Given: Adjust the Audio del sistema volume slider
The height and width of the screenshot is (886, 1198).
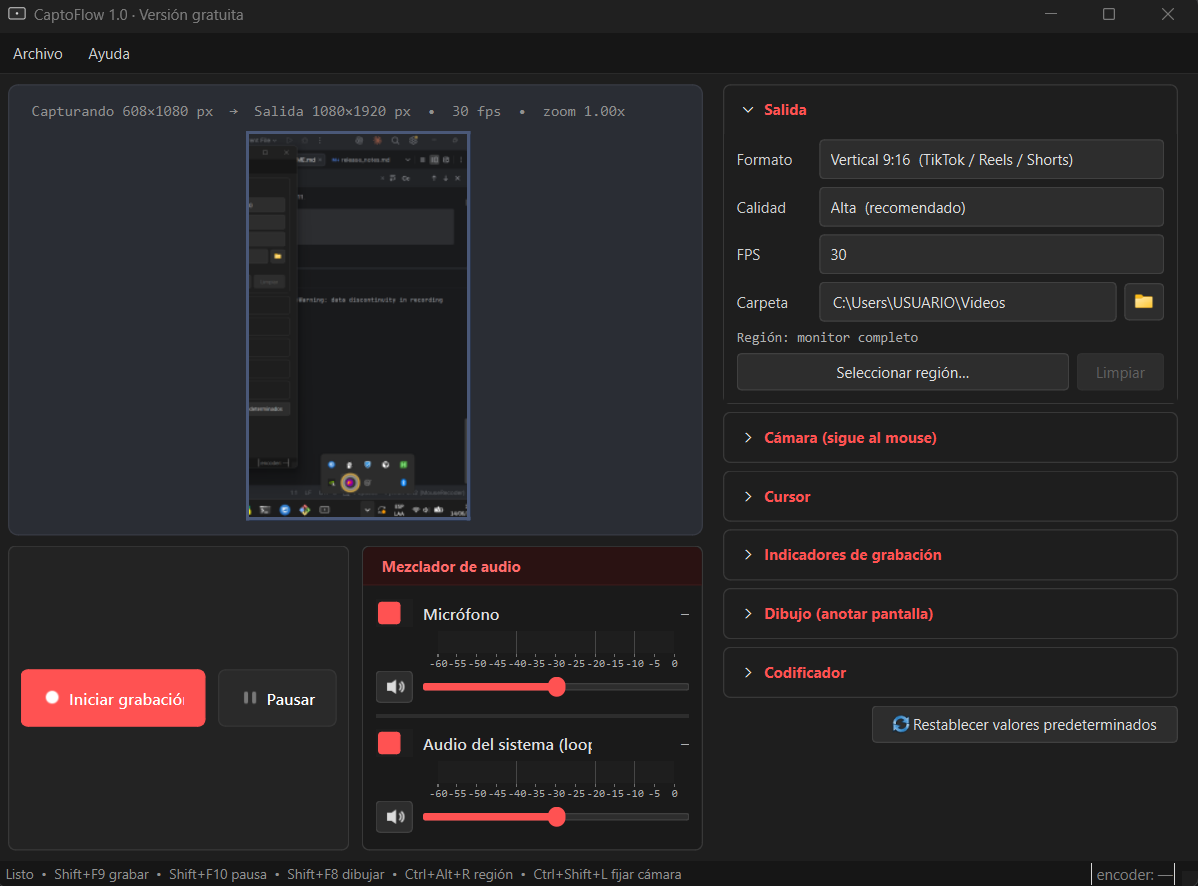Looking at the screenshot, I should 556,816.
